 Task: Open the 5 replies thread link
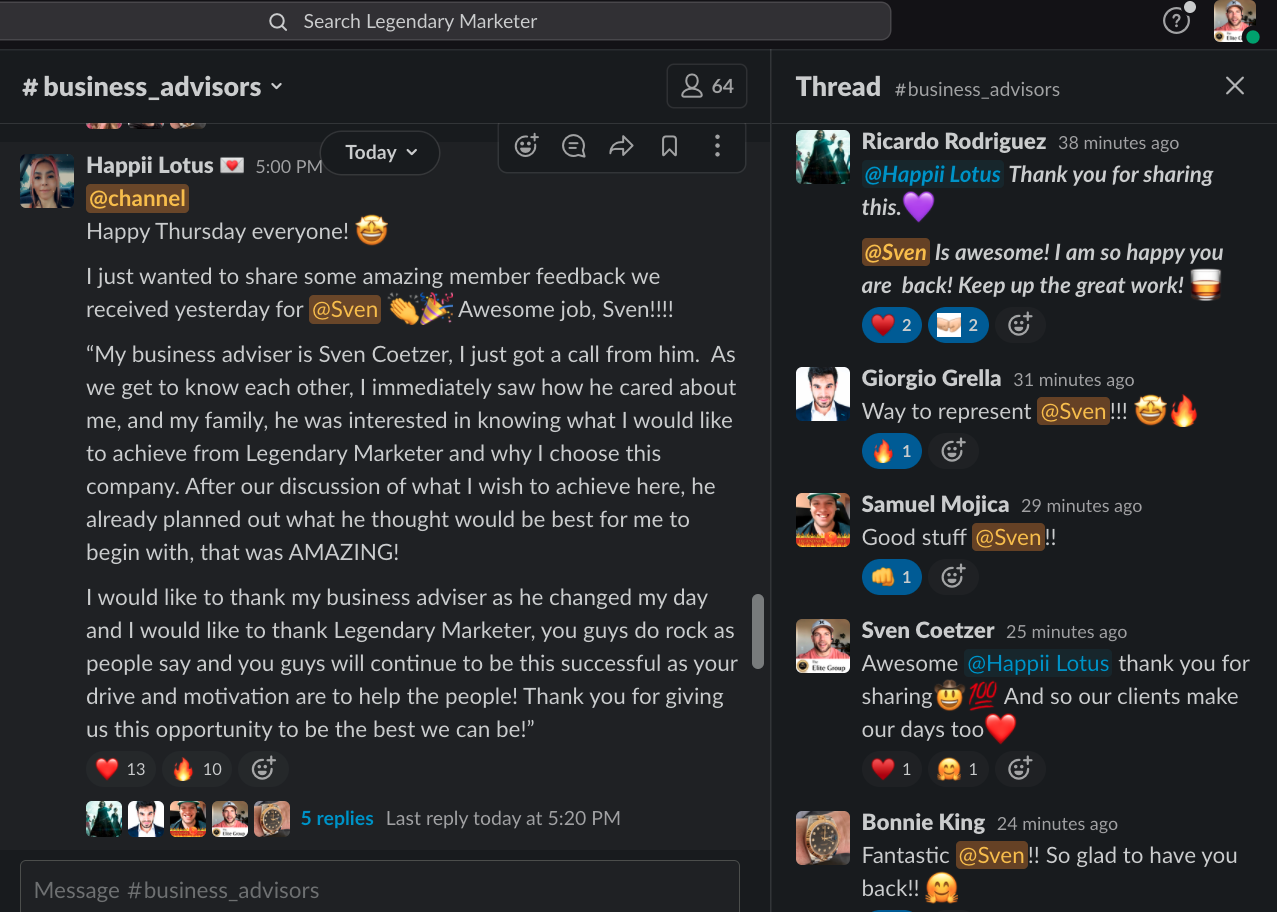pyautogui.click(x=337, y=818)
